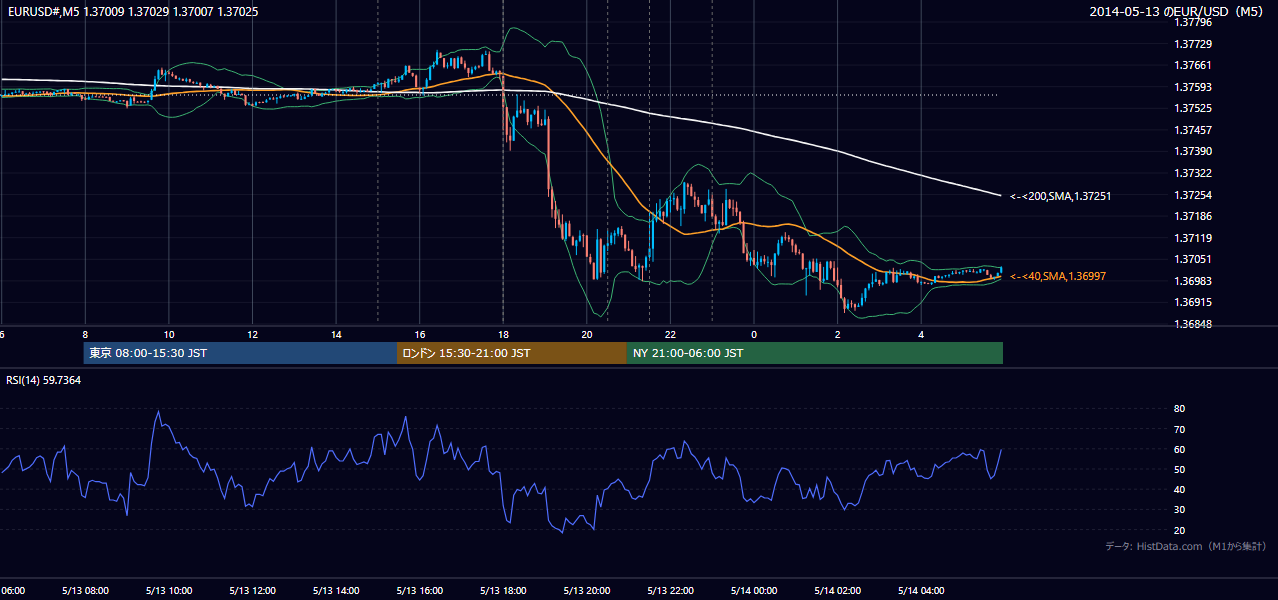Click hour tick 18 on price chart axis
This screenshot has height=600, width=1278.
(x=503, y=335)
